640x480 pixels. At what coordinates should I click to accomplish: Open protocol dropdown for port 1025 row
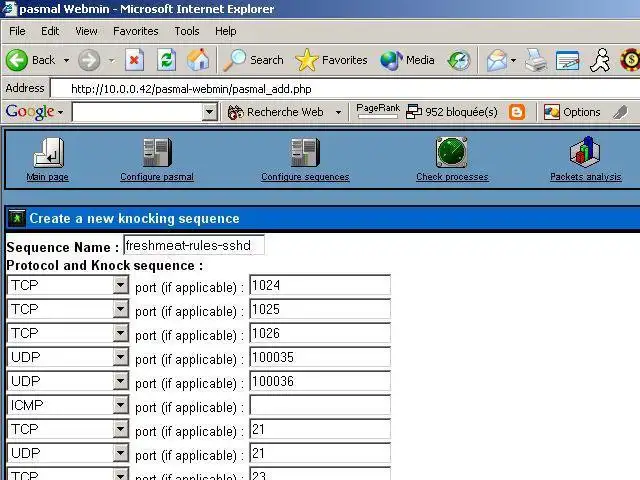click(x=121, y=309)
